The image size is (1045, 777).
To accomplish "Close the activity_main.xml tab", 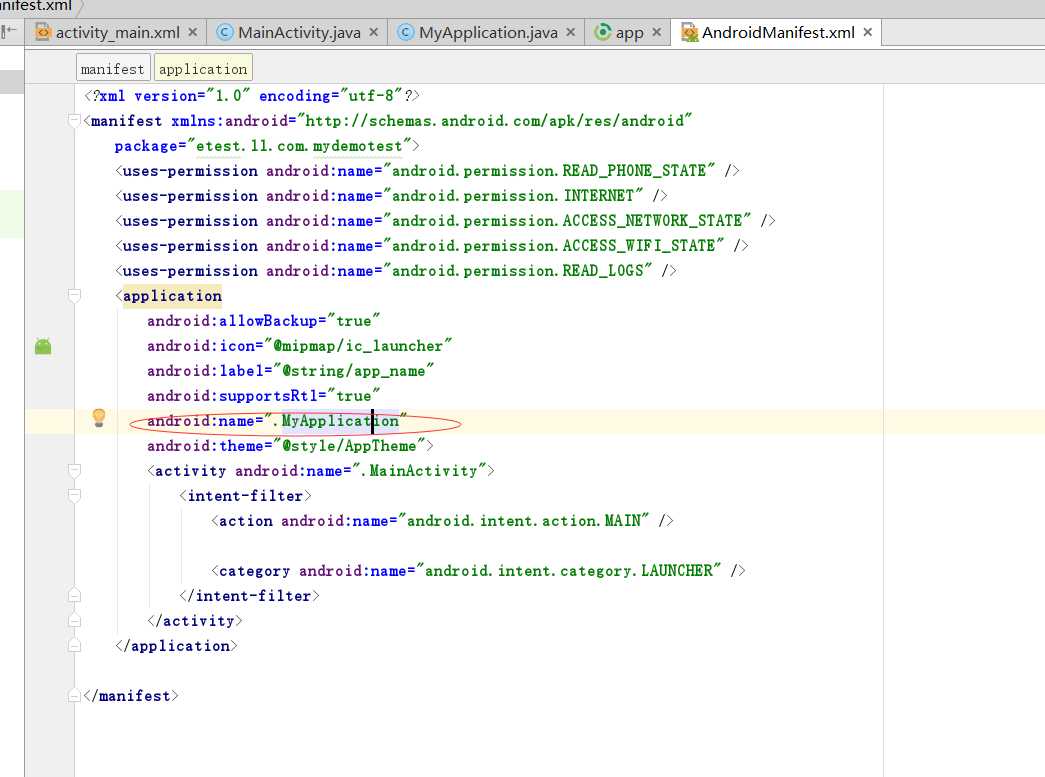I will point(193,32).
